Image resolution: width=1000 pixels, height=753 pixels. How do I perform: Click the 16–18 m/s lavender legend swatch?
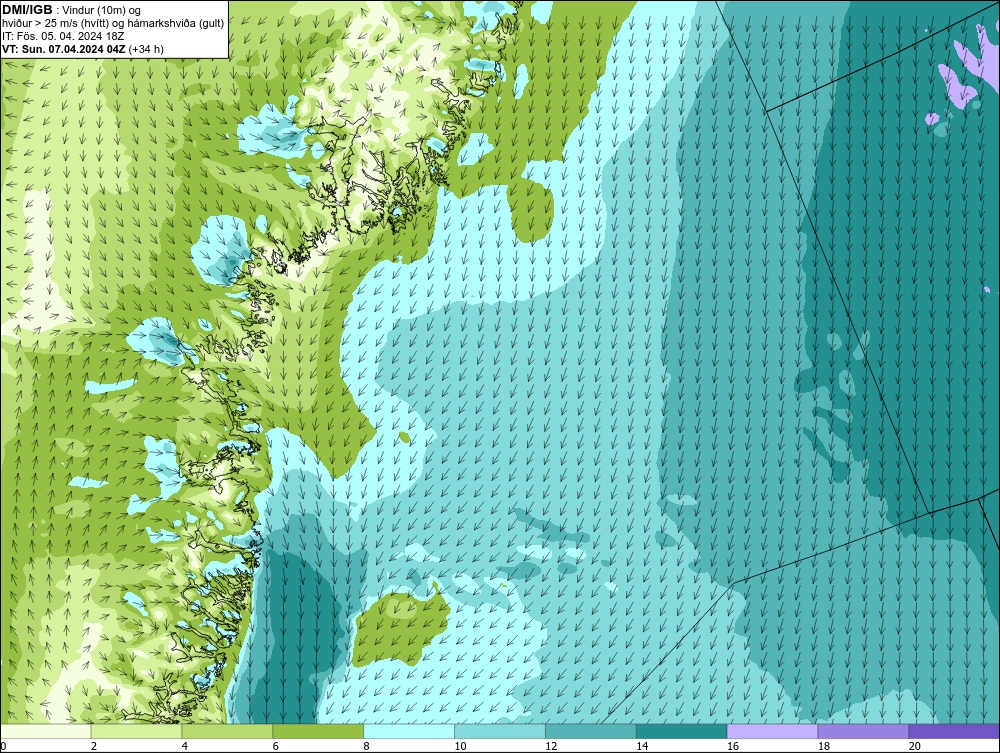coord(772,731)
